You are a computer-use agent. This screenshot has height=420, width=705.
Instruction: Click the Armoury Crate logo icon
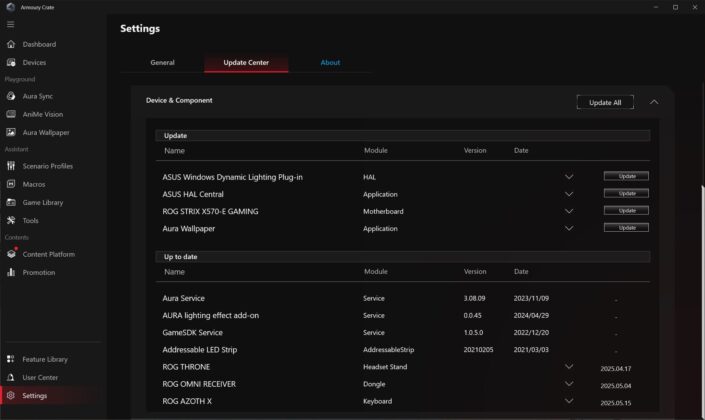(10, 7)
